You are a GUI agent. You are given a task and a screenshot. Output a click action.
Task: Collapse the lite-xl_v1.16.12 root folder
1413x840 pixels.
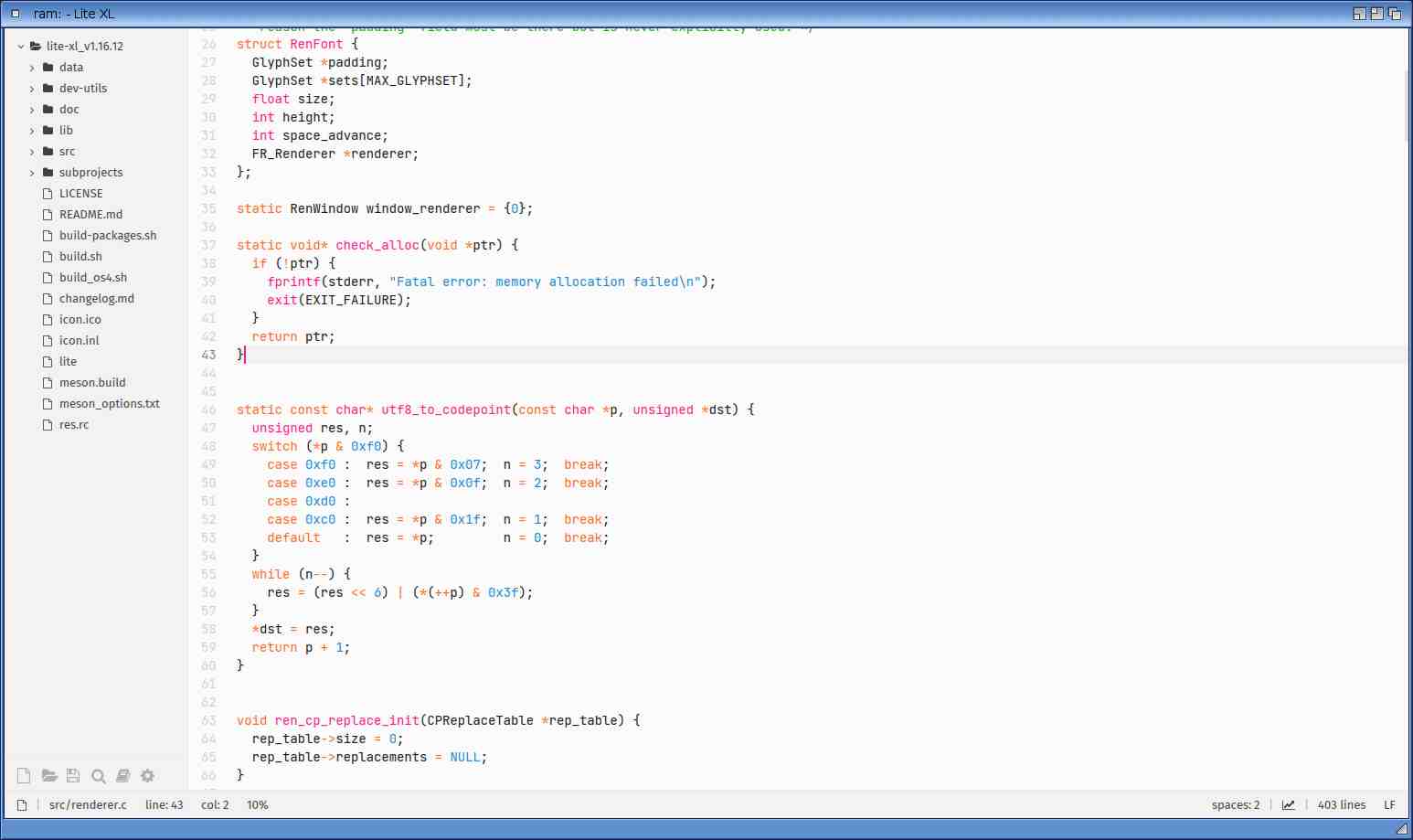pos(21,47)
